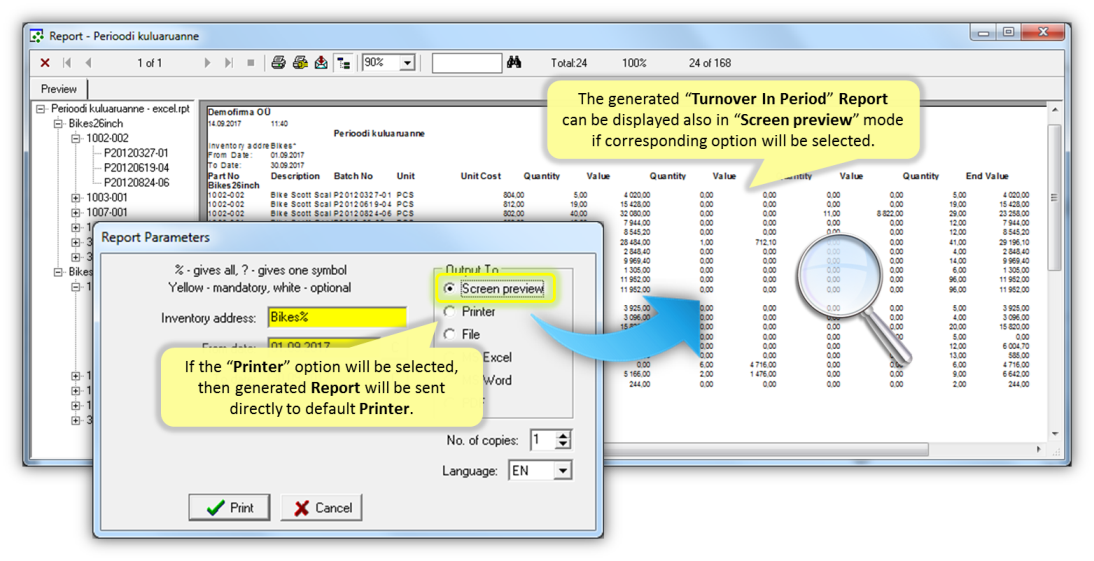Image resolution: width=1094 pixels, height=561 pixels.
Task: Select the Preview tab
Action: (59, 89)
